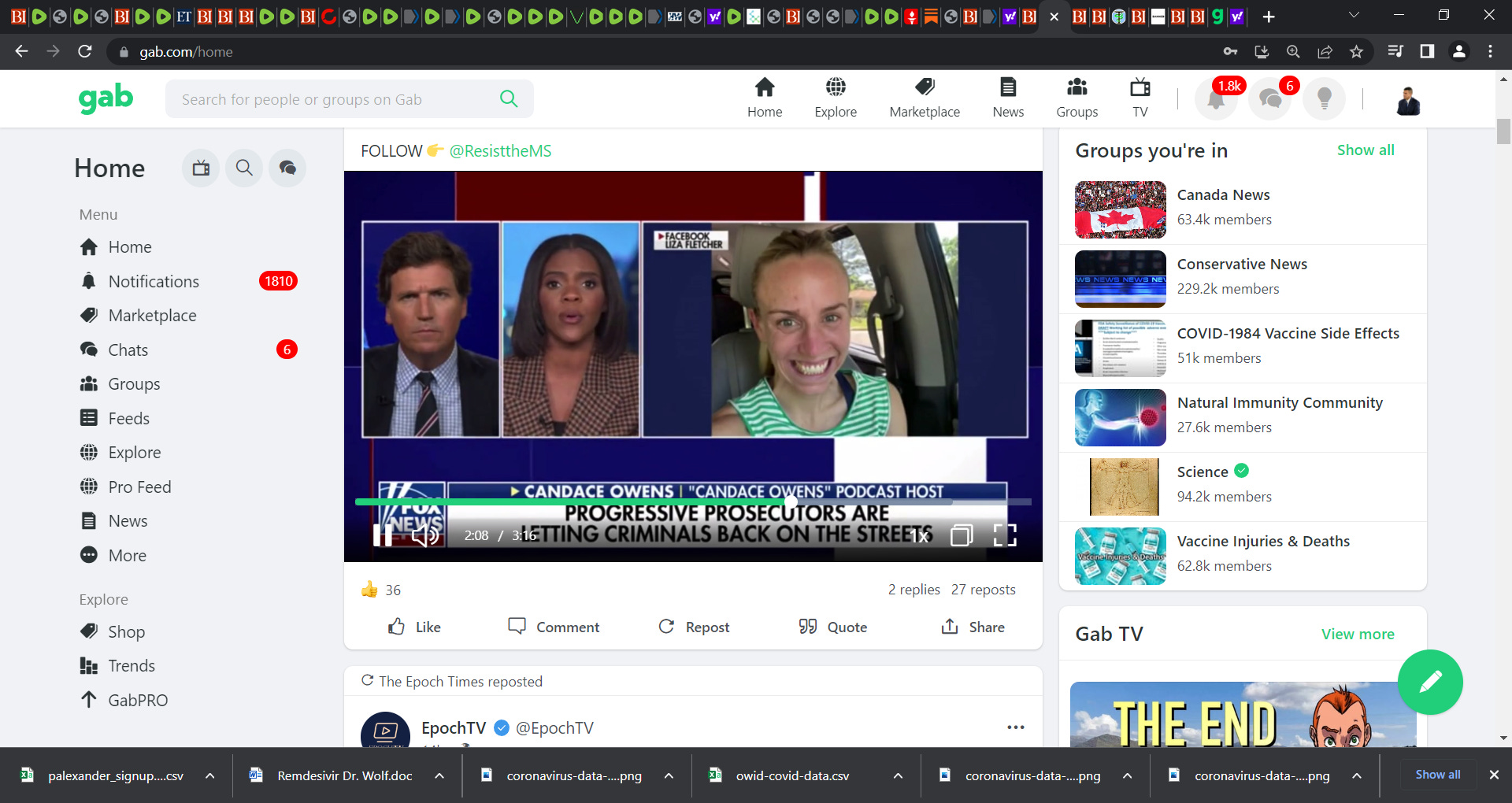This screenshot has width=1512, height=803.
Task: Quote the post
Action: click(832, 627)
